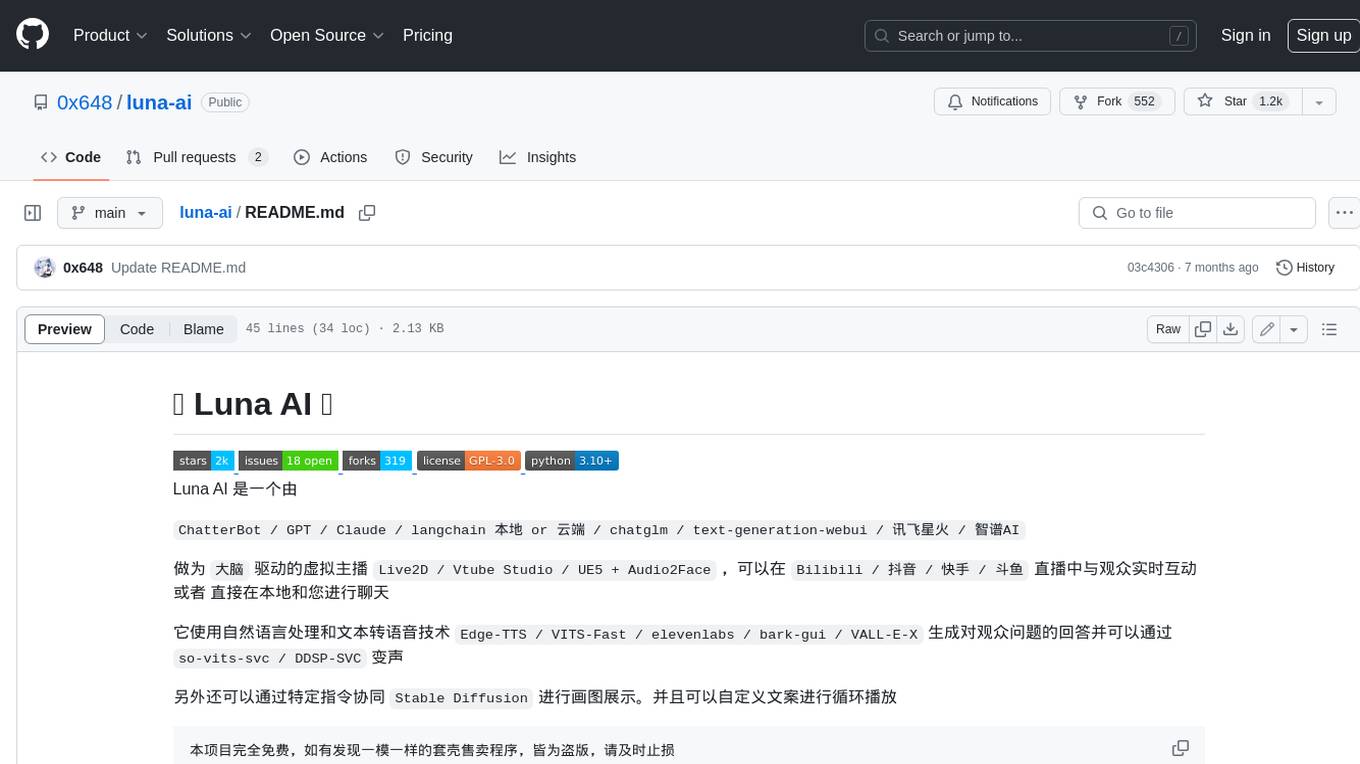Select the Code view toggle
This screenshot has height=764, width=1360.
point(137,329)
